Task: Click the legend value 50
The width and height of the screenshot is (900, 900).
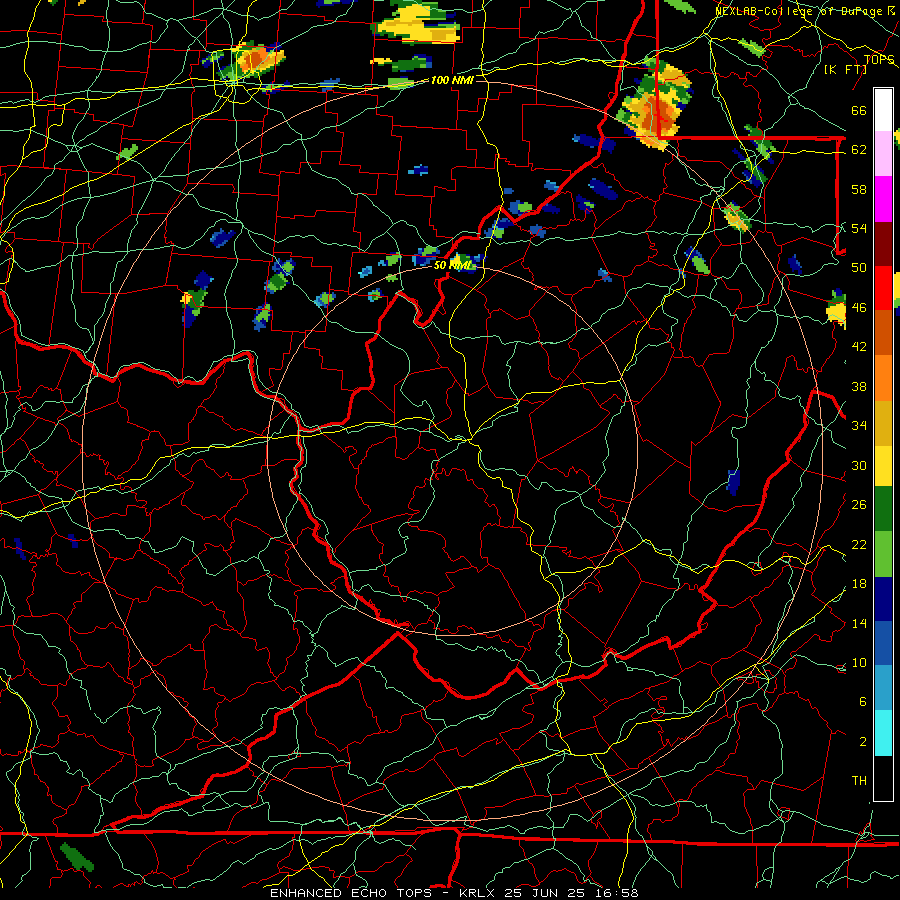Action: (859, 268)
